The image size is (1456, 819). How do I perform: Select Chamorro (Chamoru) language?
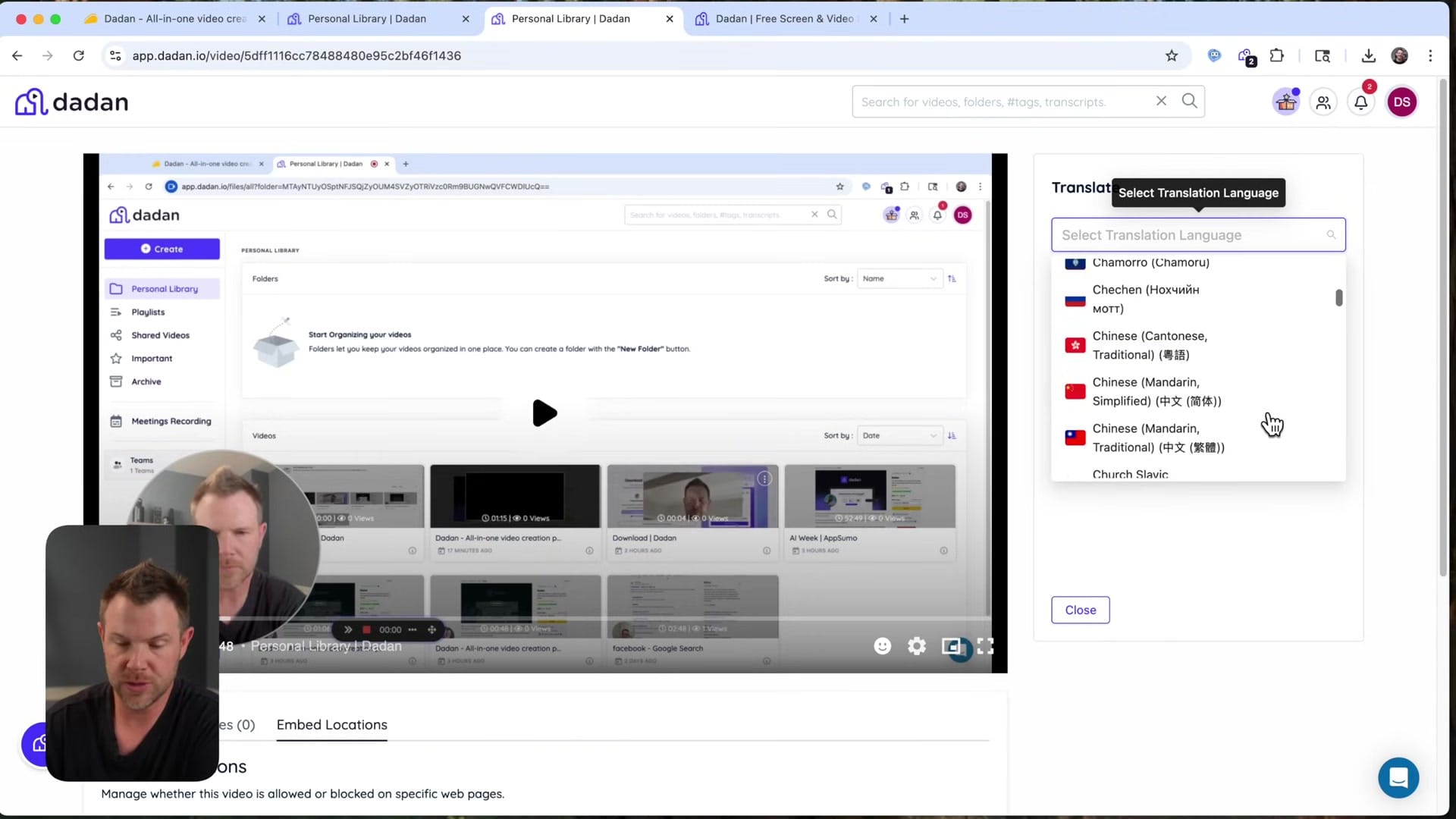point(1198,262)
